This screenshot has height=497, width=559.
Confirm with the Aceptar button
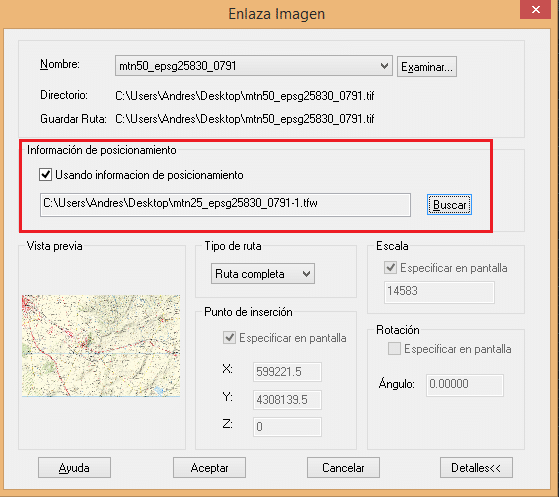coord(209,468)
